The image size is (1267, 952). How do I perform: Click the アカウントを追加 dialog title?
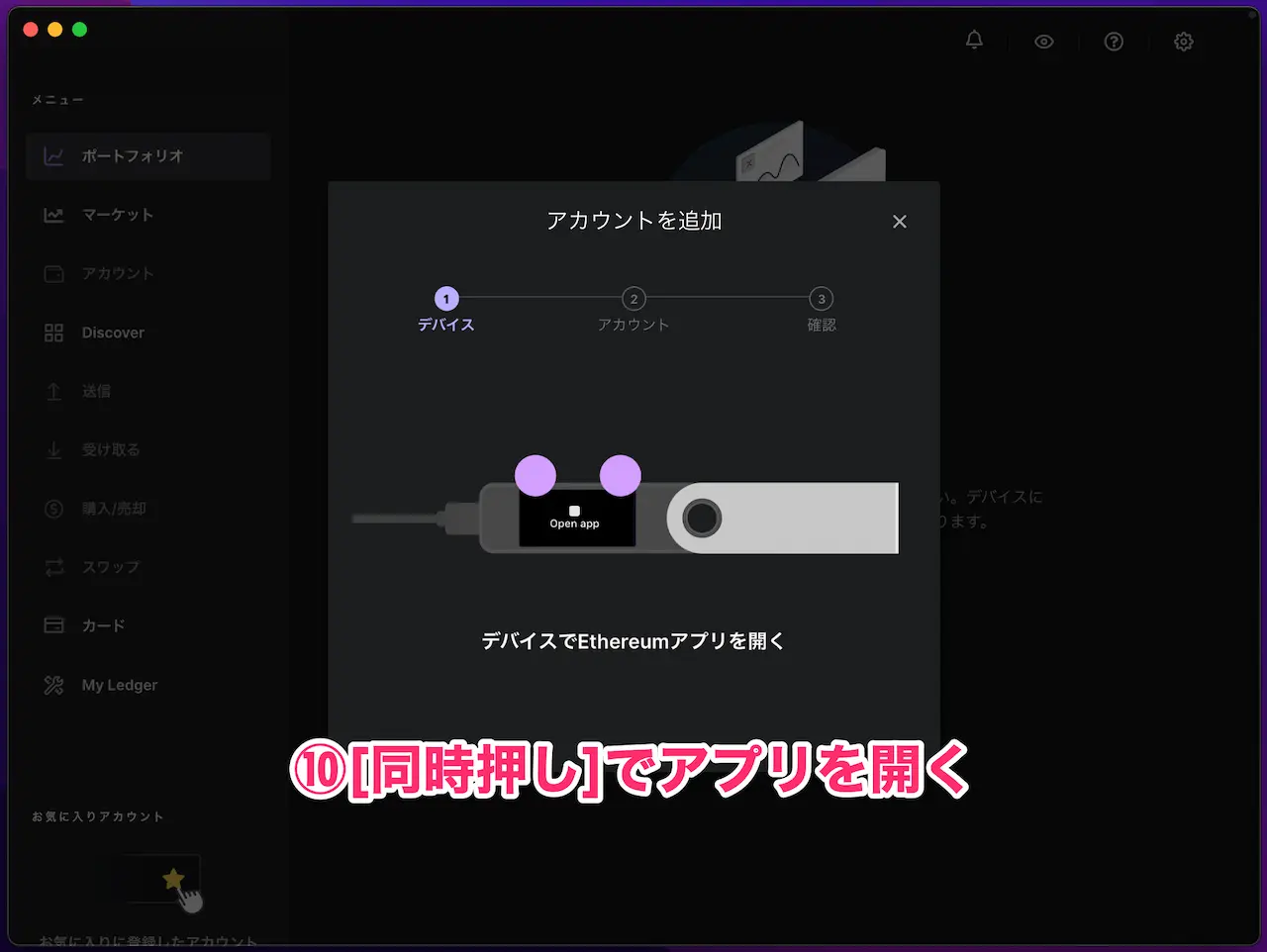pos(634,221)
